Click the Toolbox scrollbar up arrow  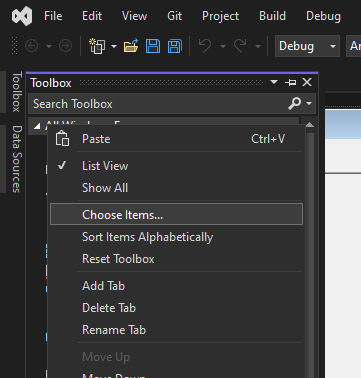click(310, 125)
